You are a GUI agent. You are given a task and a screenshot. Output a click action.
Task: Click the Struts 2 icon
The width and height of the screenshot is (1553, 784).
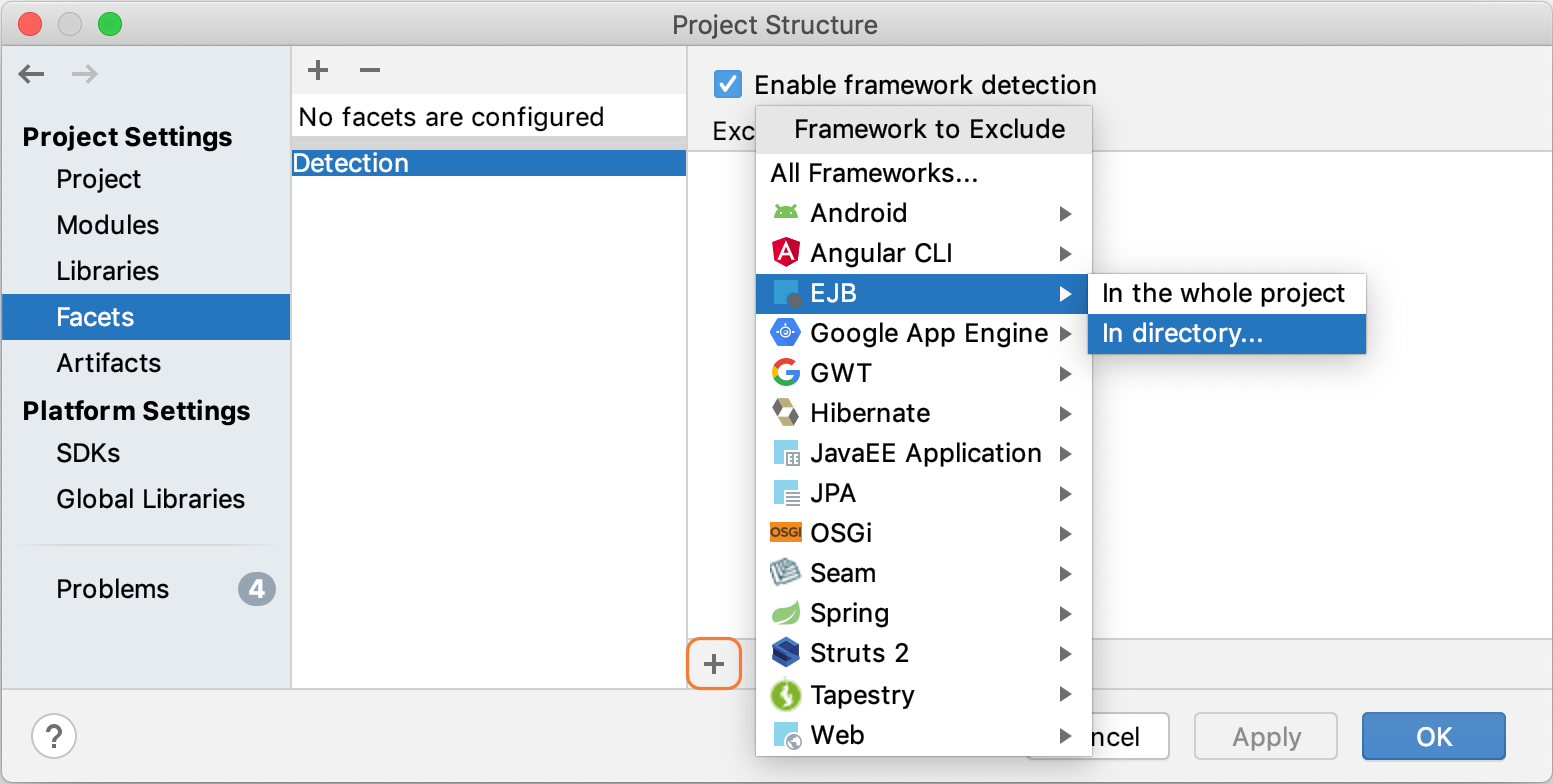pos(786,653)
